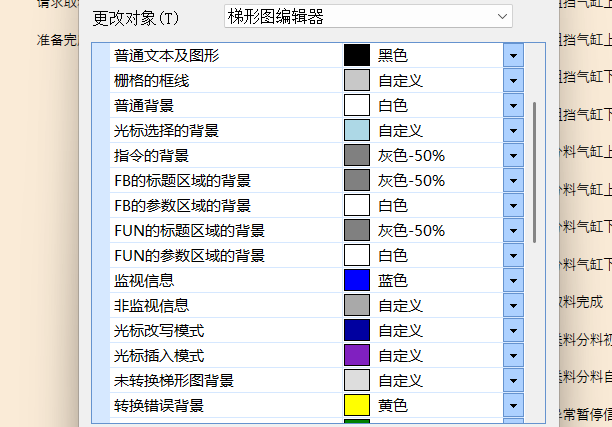612x427 pixels.
Task: Click the vertical scrollbar of the color list
Action: point(535,170)
